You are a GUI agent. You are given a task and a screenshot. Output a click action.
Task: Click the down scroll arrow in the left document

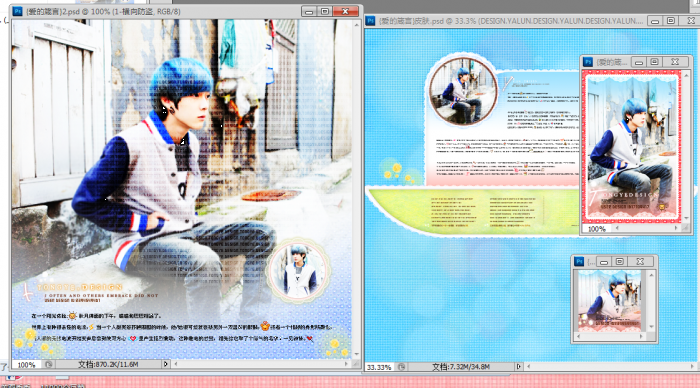[x=356, y=354]
